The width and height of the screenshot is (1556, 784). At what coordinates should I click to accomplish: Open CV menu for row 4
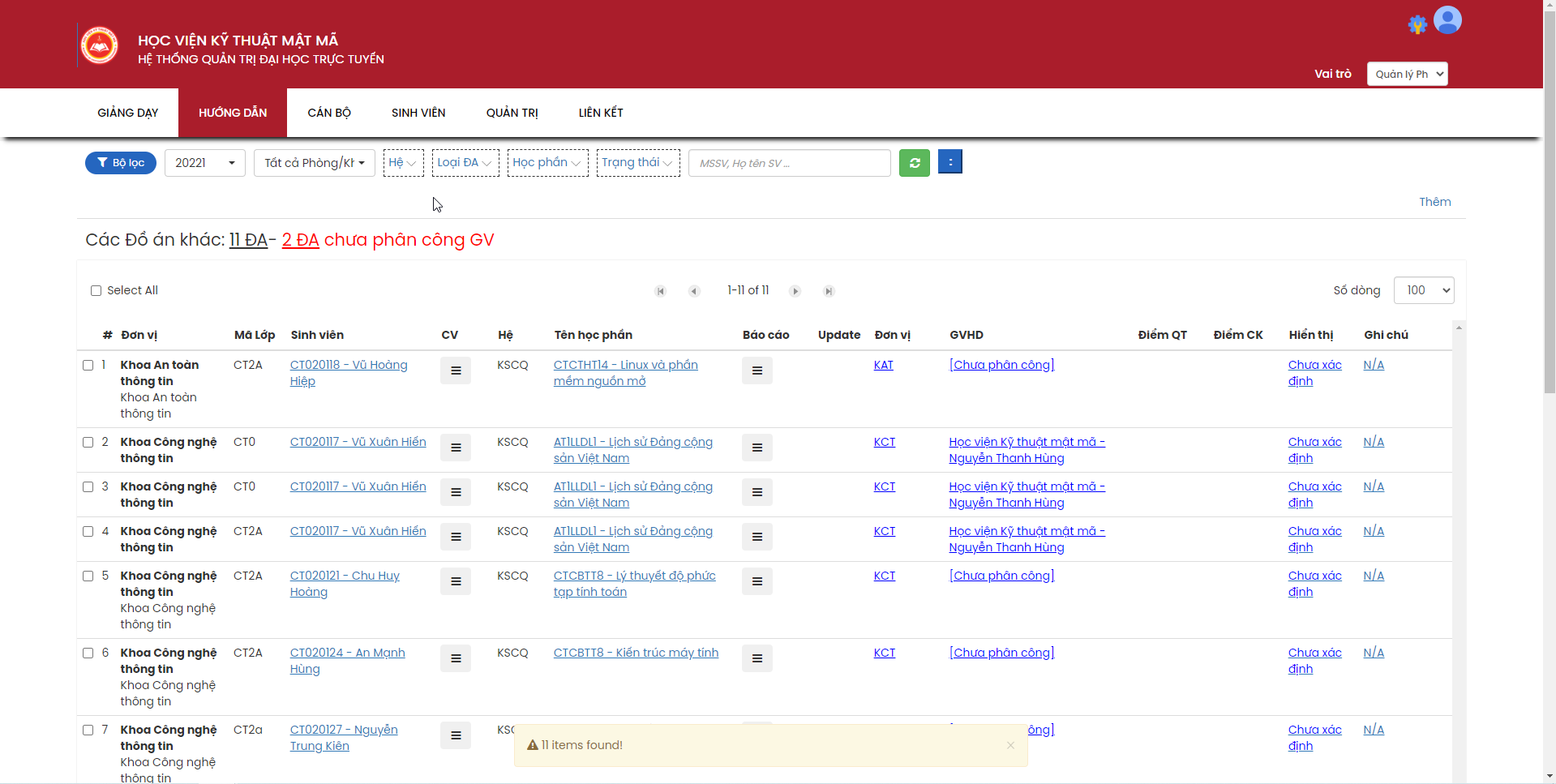pos(456,537)
